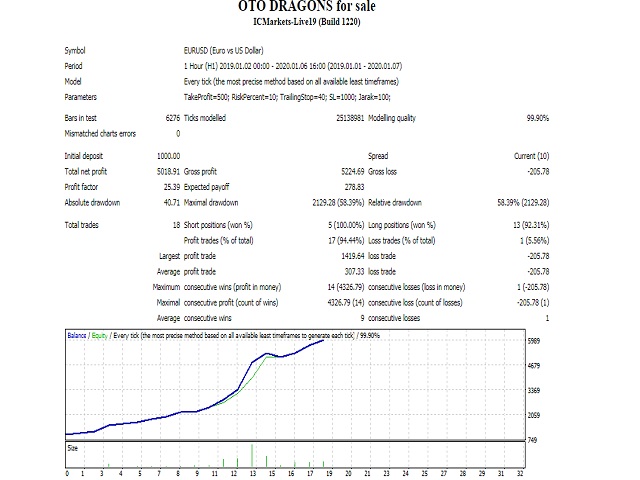640x480 pixels.
Task: Click the consecutive loss value -205.78 (1)
Action: pos(533,302)
